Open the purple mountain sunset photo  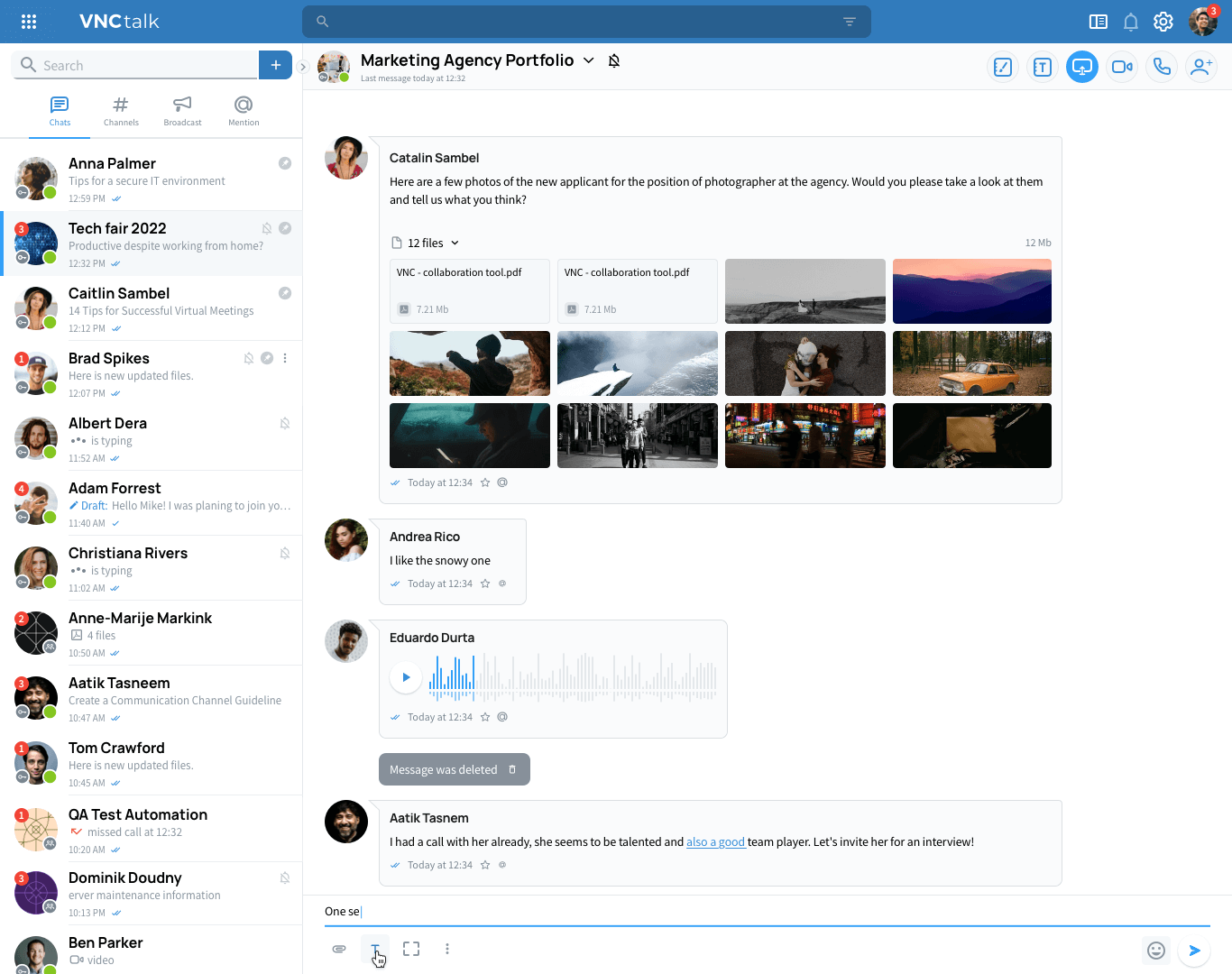pos(972,291)
